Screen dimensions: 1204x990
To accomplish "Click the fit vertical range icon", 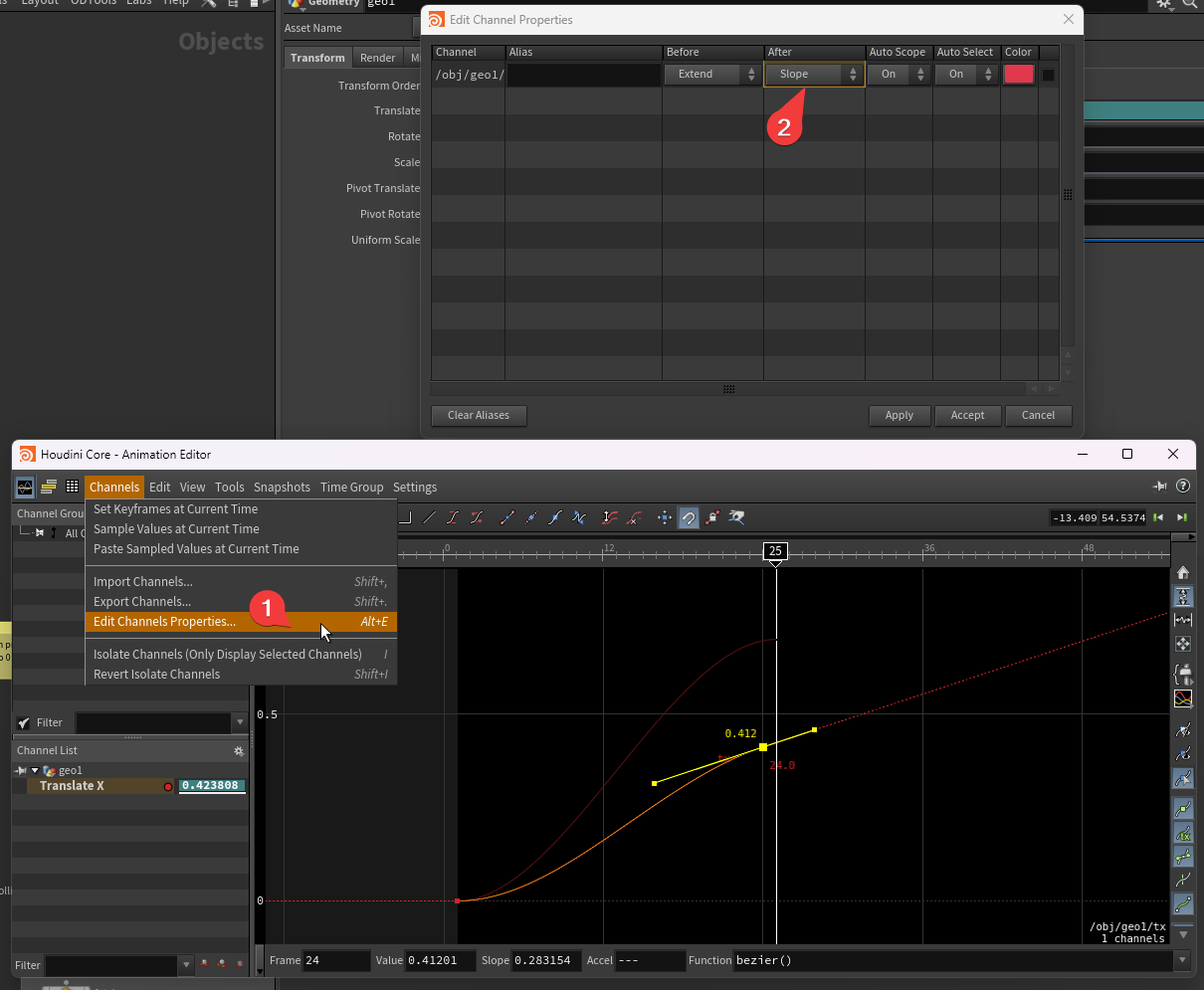I will click(1183, 596).
